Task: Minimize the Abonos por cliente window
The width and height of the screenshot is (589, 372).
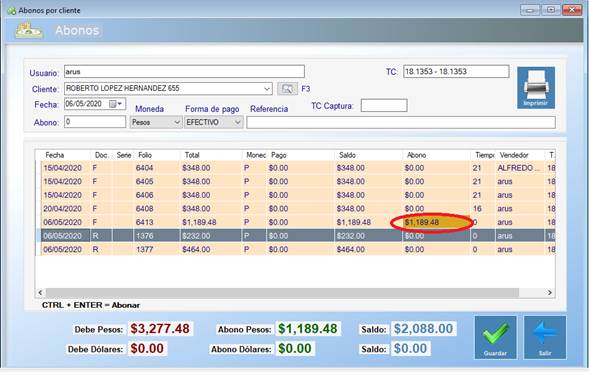Action: click(x=530, y=10)
